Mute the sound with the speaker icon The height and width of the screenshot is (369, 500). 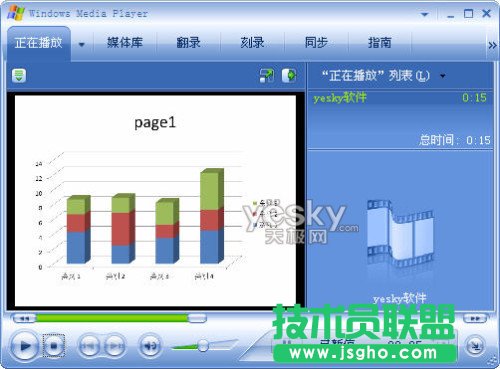(x=150, y=346)
